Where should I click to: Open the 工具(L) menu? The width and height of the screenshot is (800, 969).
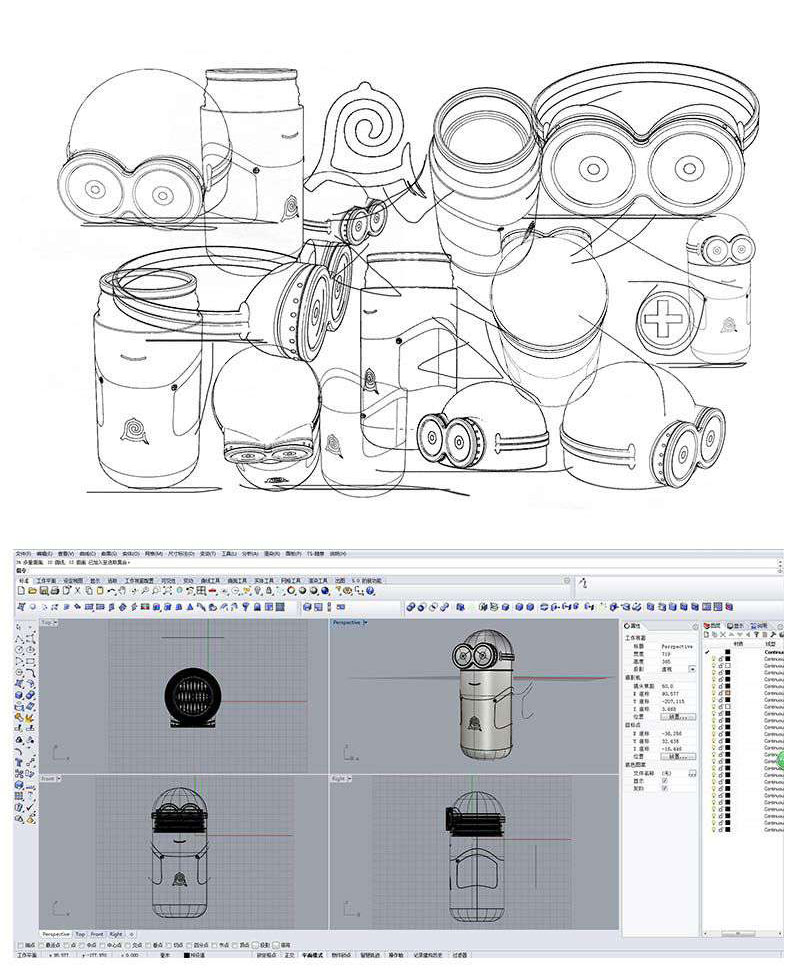[x=229, y=554]
